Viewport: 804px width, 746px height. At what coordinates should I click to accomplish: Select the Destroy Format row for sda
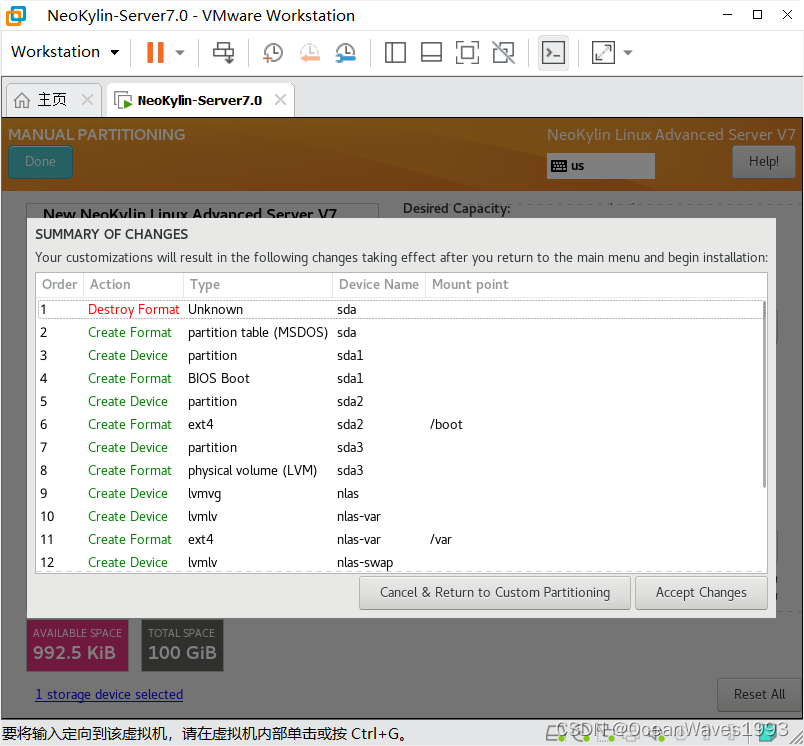(x=400, y=310)
